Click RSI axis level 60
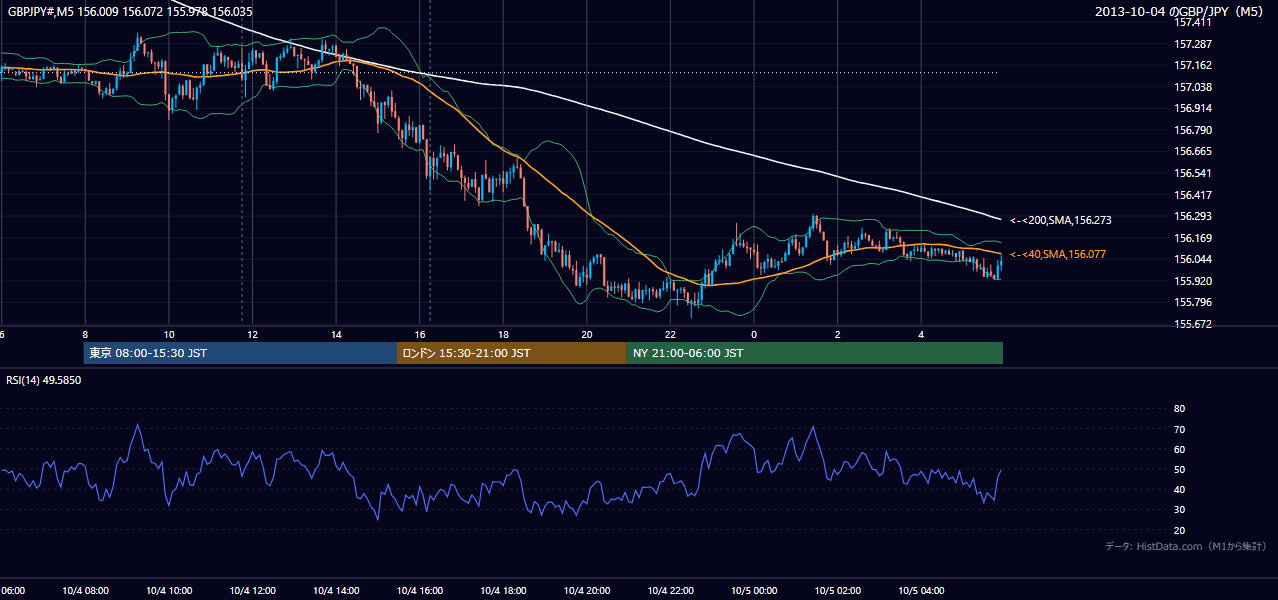This screenshot has width=1278, height=600. (x=1179, y=449)
